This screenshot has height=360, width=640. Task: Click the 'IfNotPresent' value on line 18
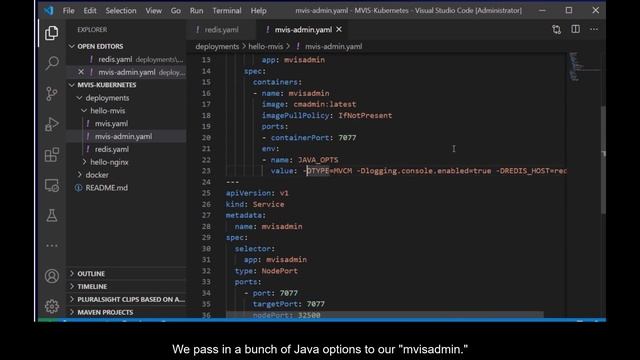pyautogui.click(x=365, y=116)
